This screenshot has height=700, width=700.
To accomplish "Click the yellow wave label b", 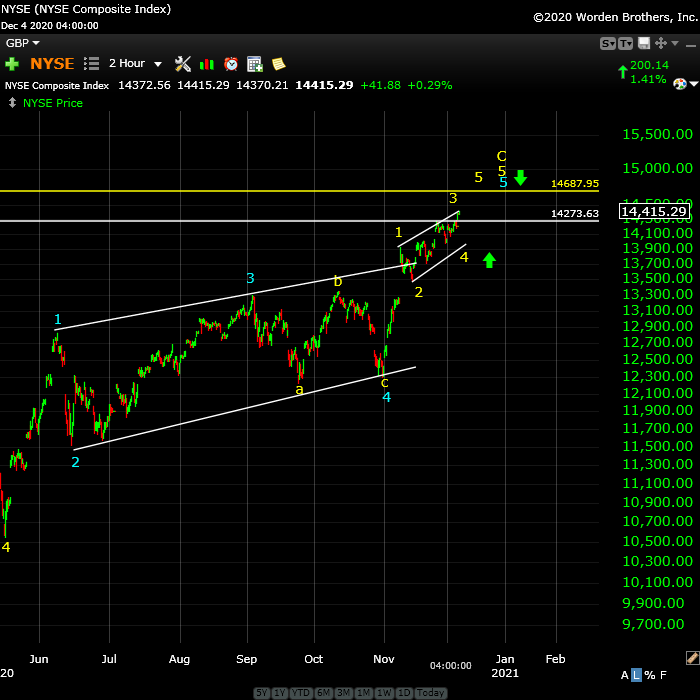I will click(x=338, y=281).
